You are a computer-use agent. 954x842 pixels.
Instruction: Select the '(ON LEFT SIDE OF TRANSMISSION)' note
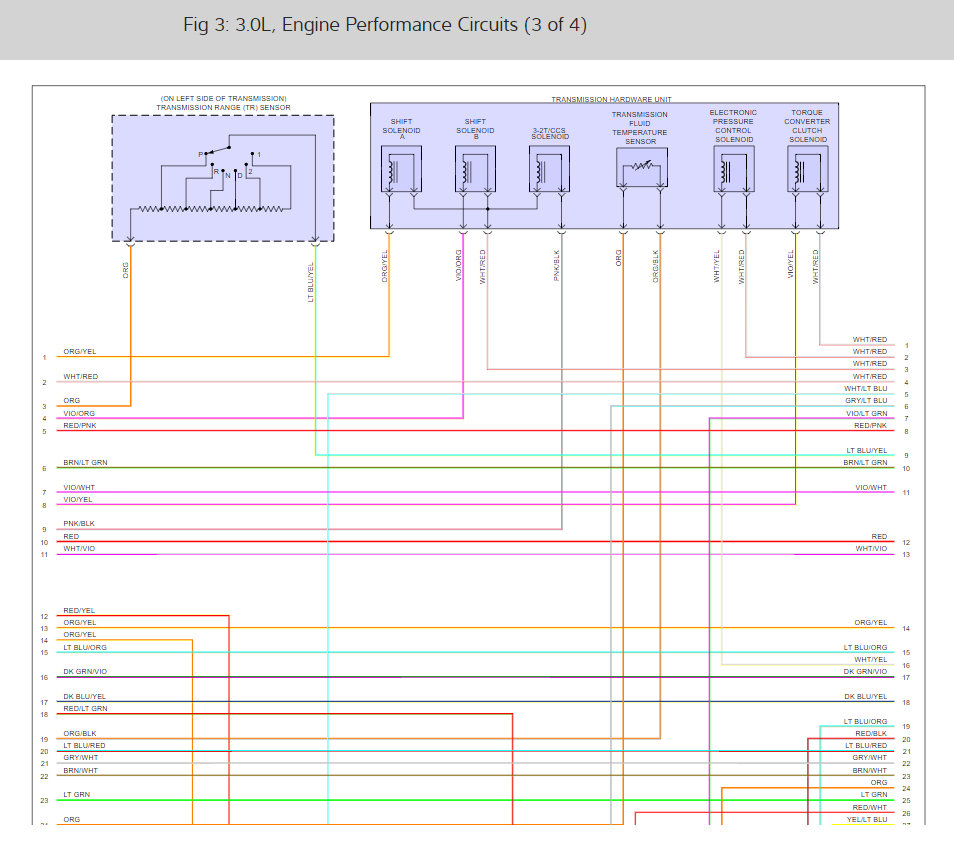pos(223,99)
